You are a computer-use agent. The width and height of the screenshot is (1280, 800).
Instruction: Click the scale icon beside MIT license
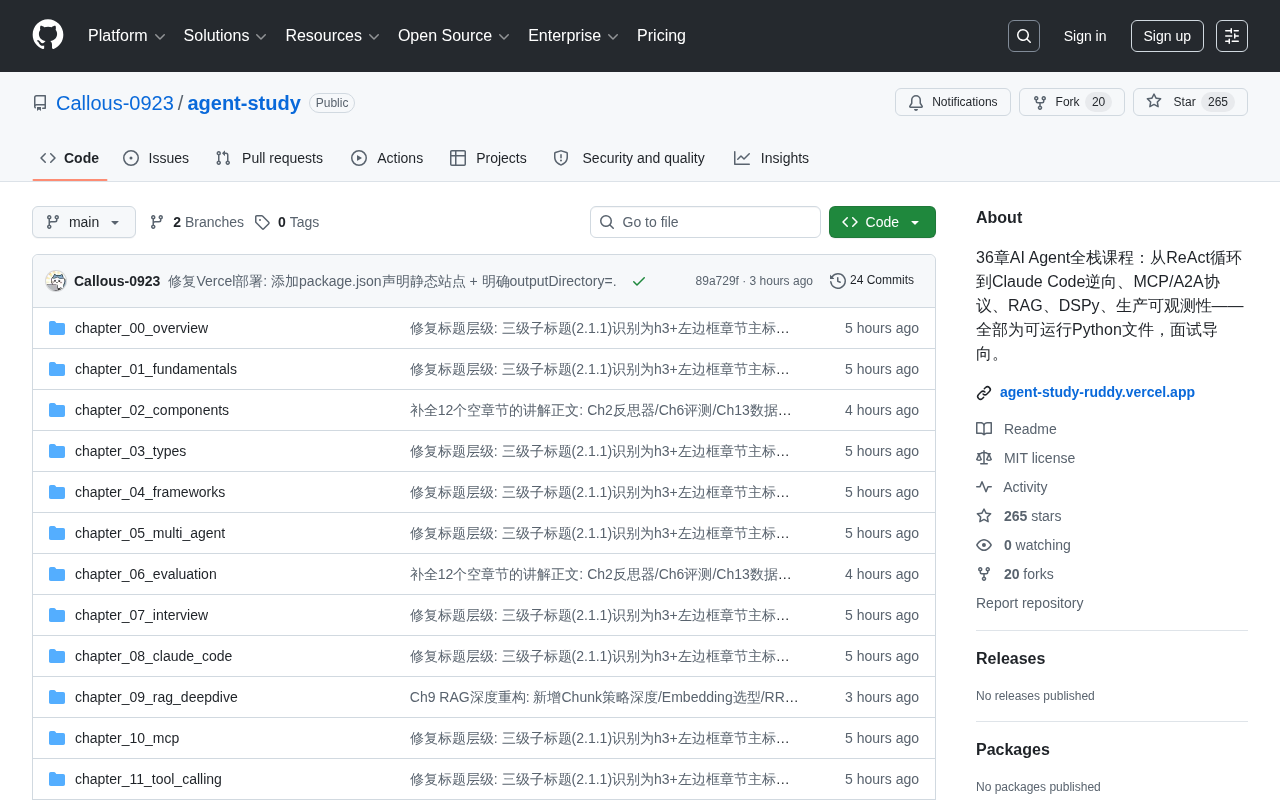[984, 458]
